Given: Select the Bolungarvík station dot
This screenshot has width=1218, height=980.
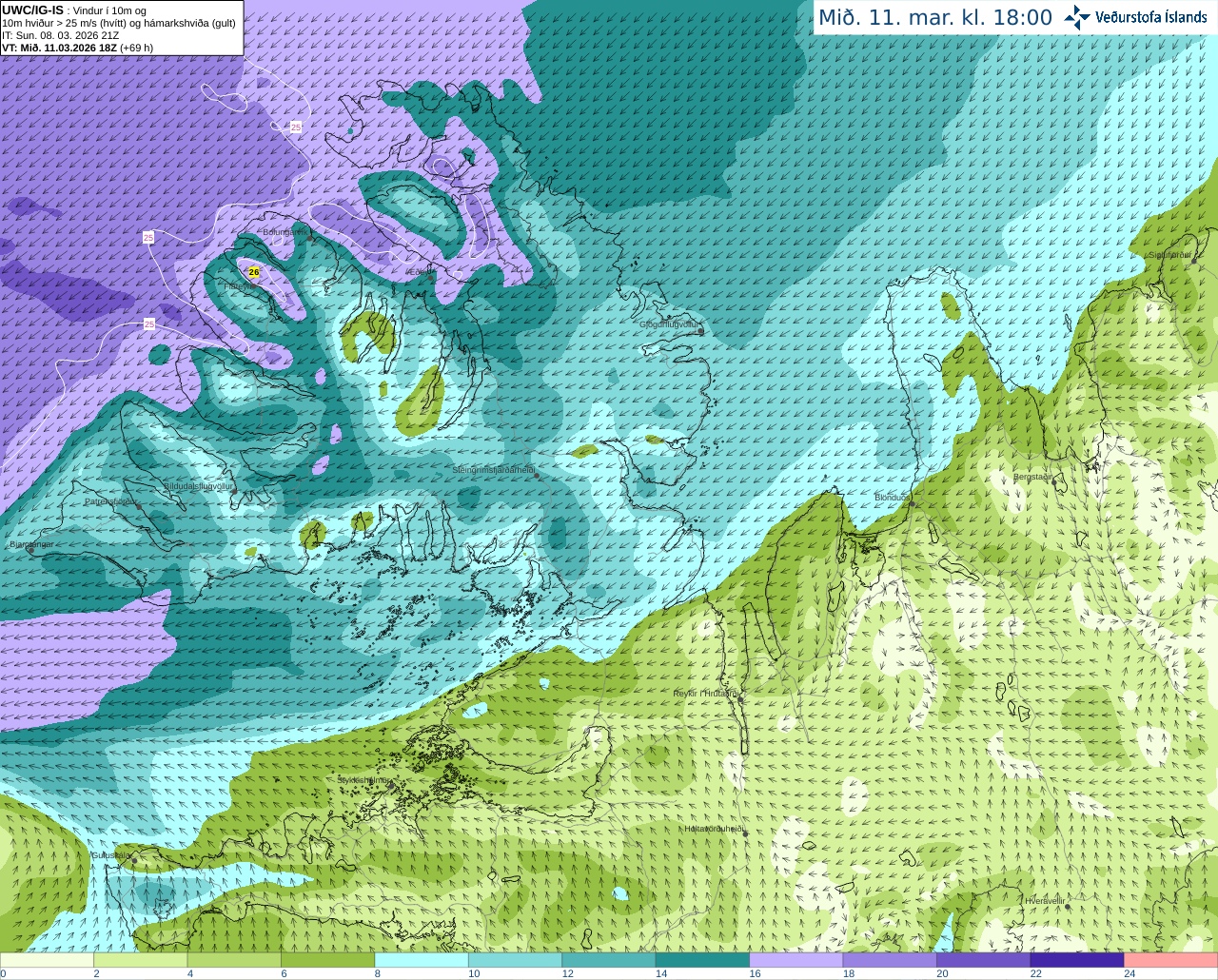Looking at the screenshot, I should click(x=309, y=237).
